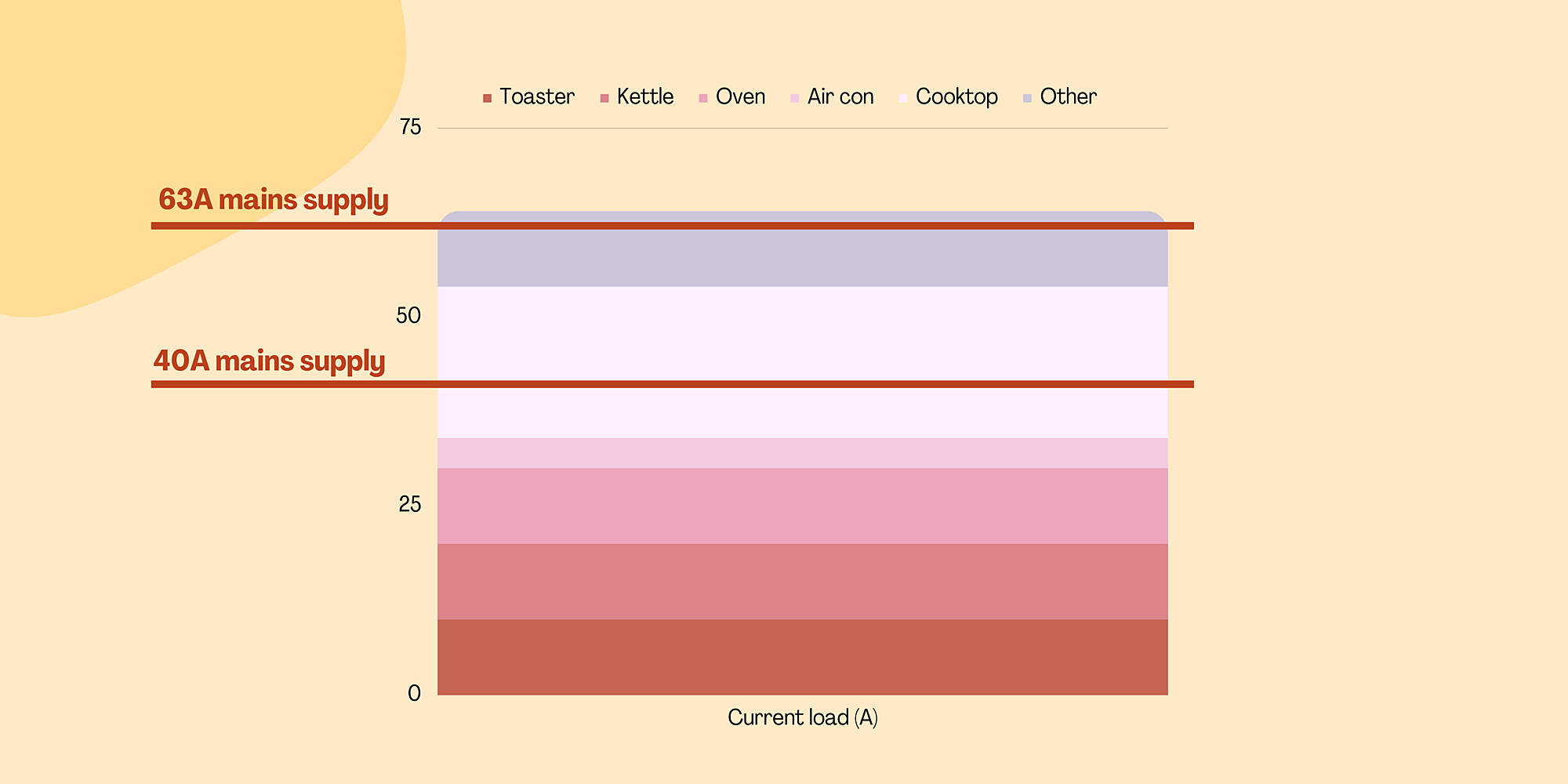The image size is (1568, 784).
Task: Click the Cooktop legend swatch
Action: 903,98
